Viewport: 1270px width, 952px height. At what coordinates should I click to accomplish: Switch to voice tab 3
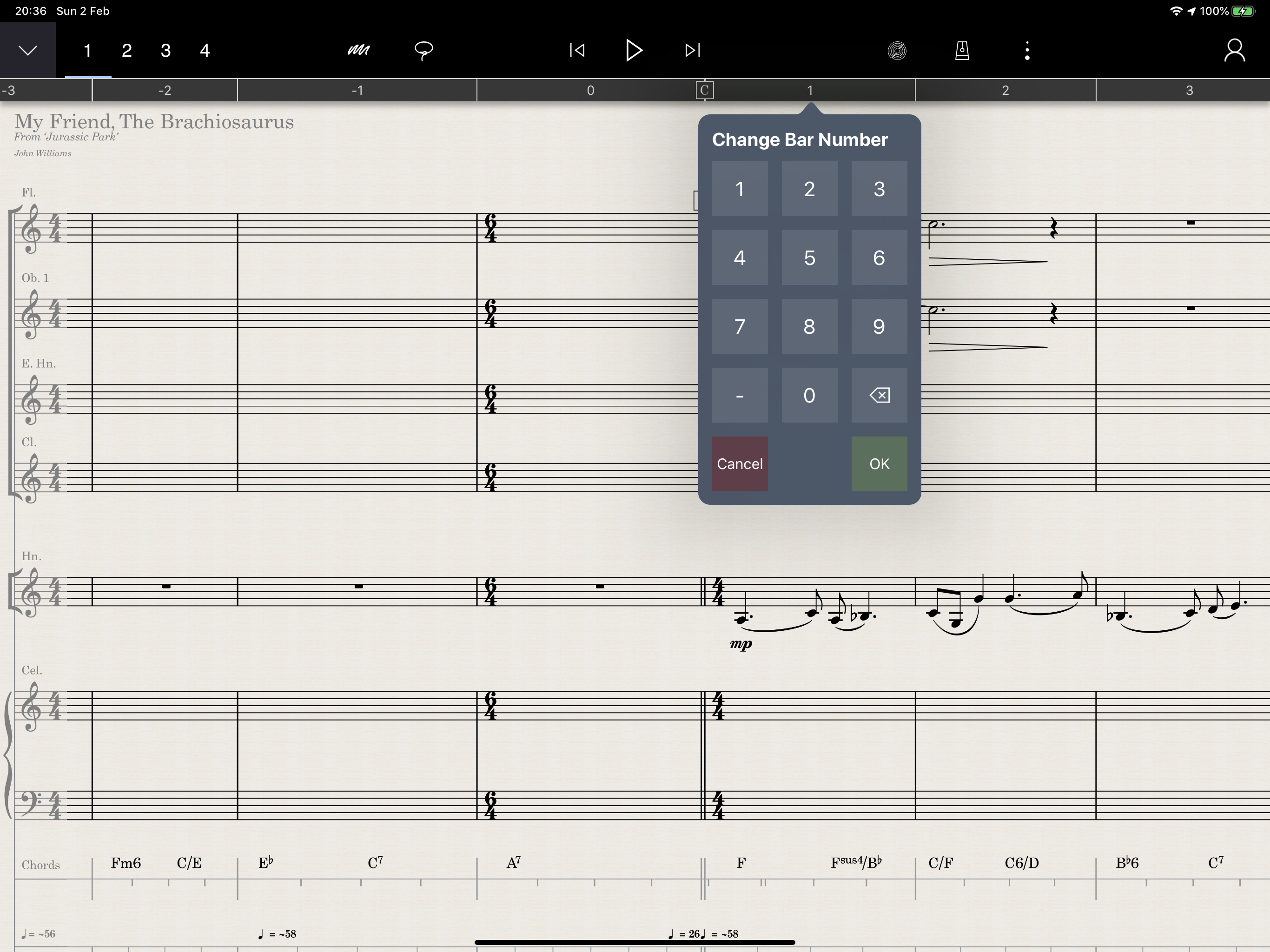click(x=166, y=51)
